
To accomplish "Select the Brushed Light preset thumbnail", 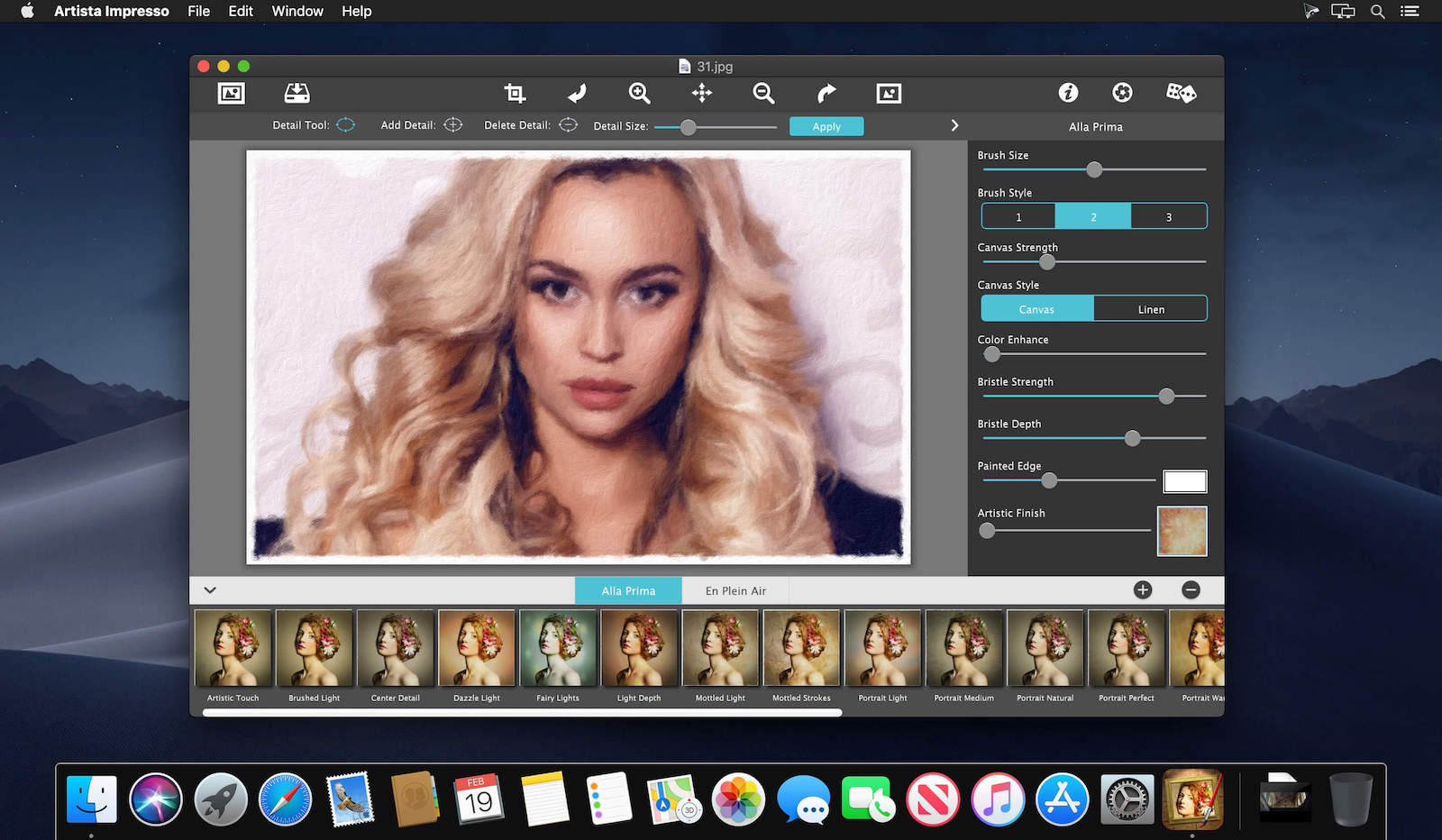I will 314,648.
